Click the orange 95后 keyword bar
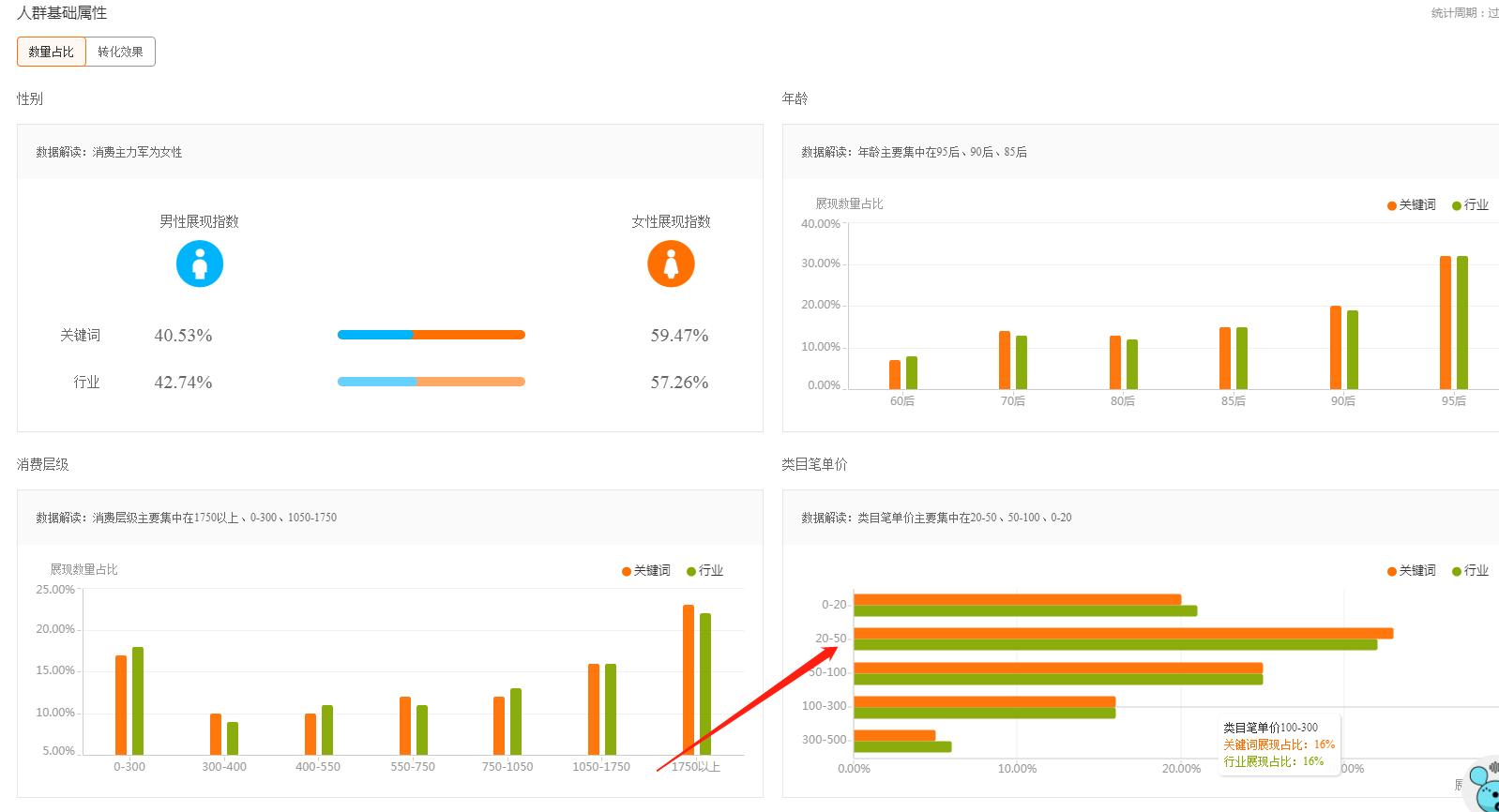Screen dimensions: 1499x812 click(1446, 323)
